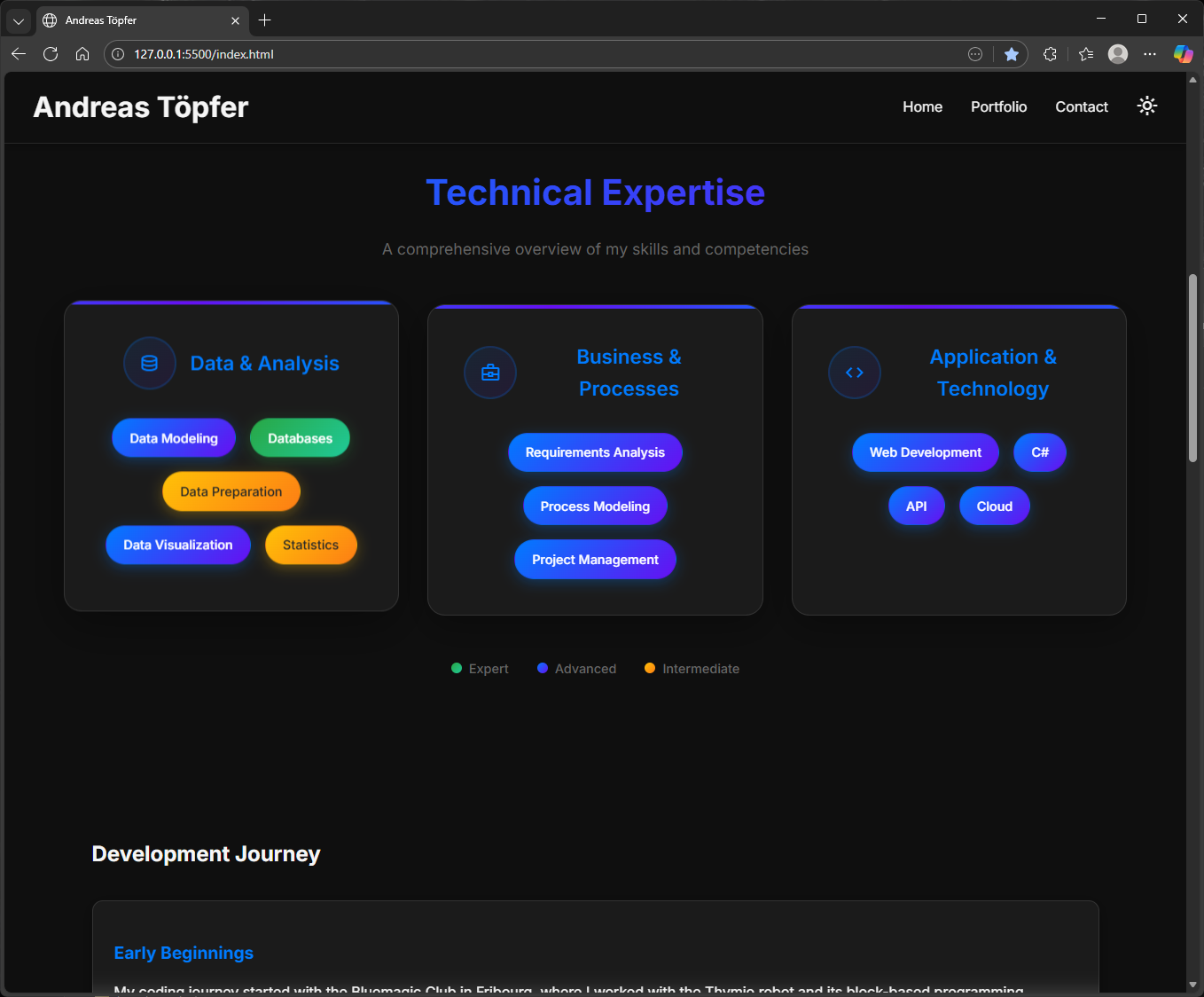Open the browser profile avatar
The width and height of the screenshot is (1204, 997).
(x=1118, y=54)
